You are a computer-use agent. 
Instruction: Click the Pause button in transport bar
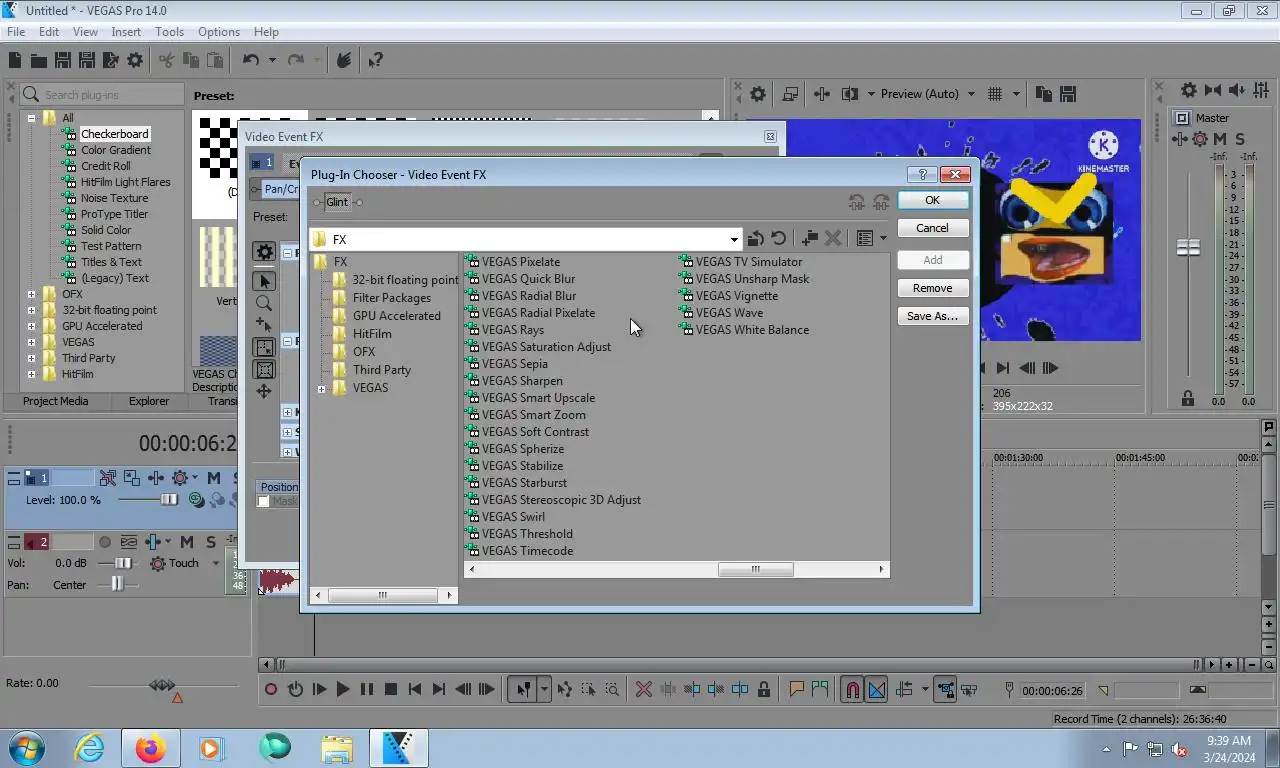[367, 689]
